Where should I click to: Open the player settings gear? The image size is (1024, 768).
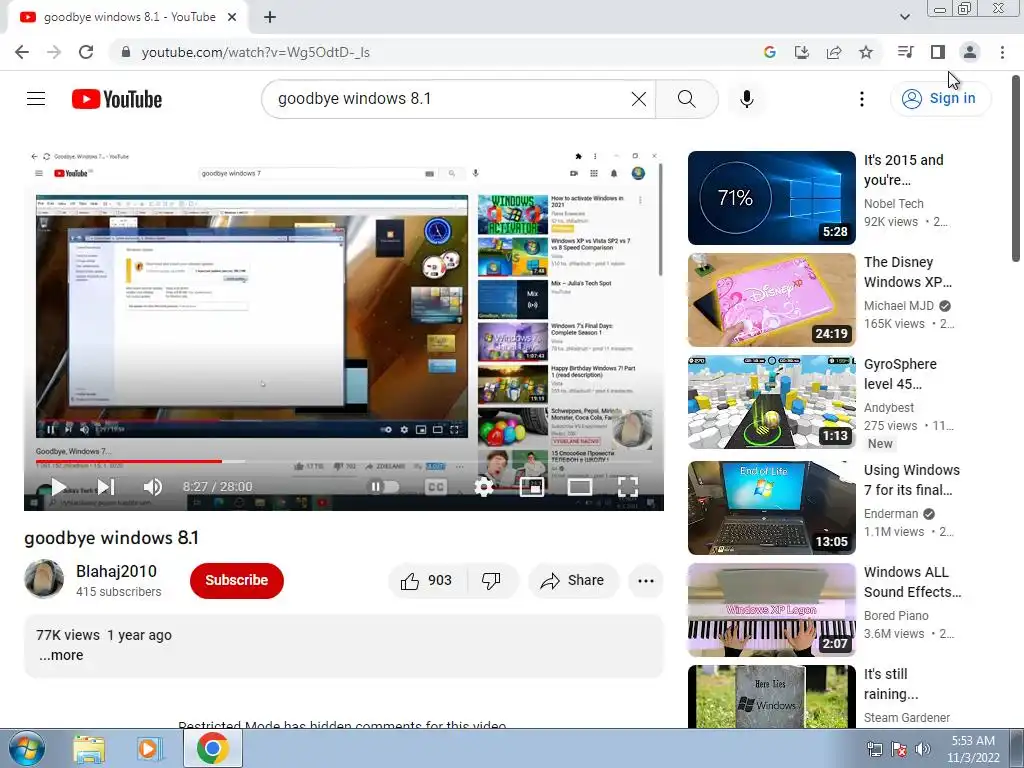pos(484,487)
